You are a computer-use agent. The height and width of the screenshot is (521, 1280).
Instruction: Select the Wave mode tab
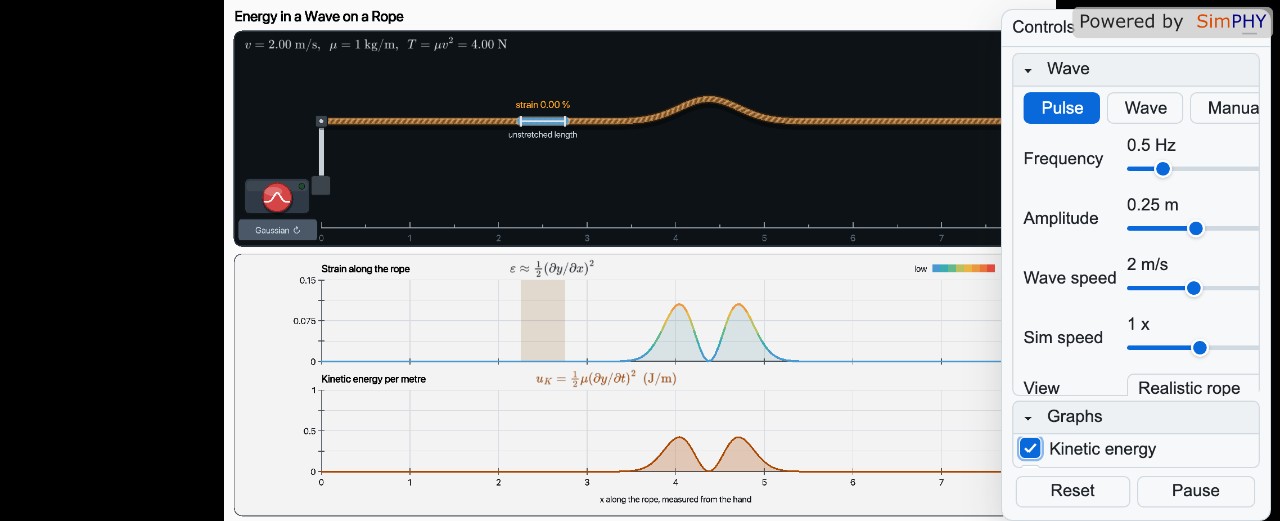click(x=1145, y=108)
